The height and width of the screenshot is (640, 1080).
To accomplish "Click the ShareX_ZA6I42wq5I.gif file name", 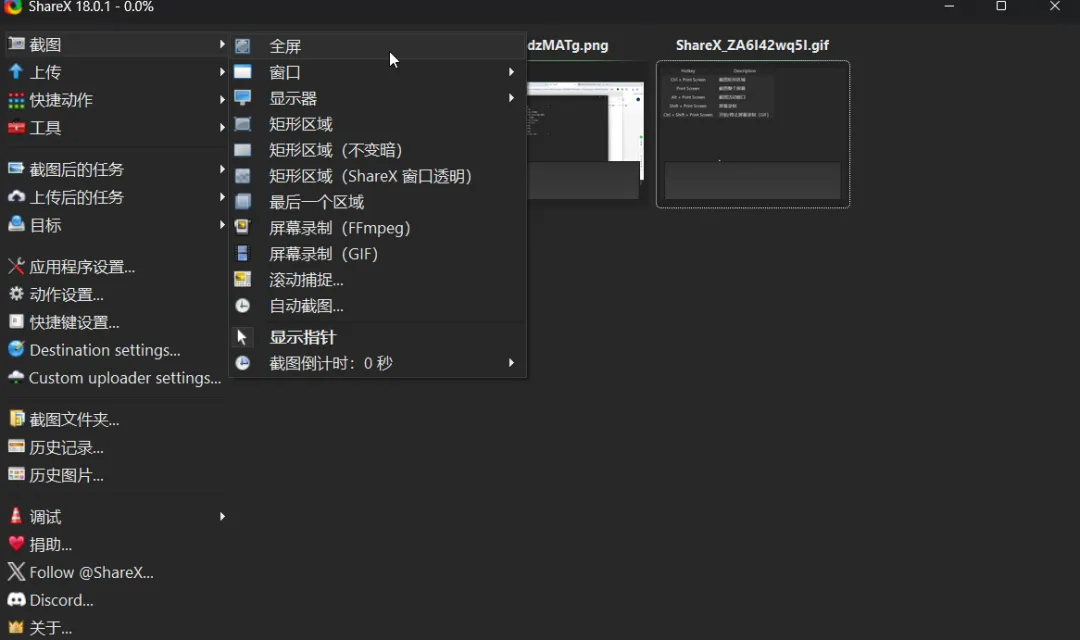I will pos(752,45).
